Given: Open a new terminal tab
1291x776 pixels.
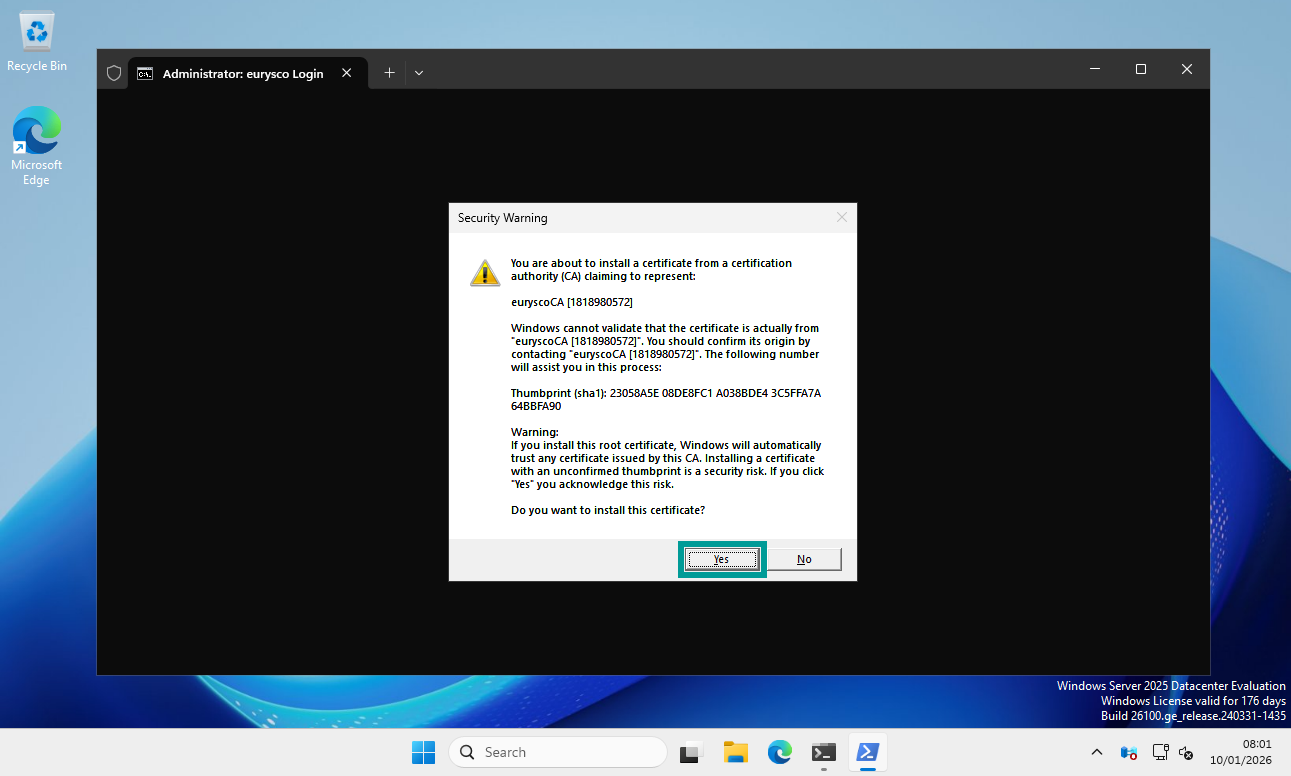Looking at the screenshot, I should click(389, 72).
